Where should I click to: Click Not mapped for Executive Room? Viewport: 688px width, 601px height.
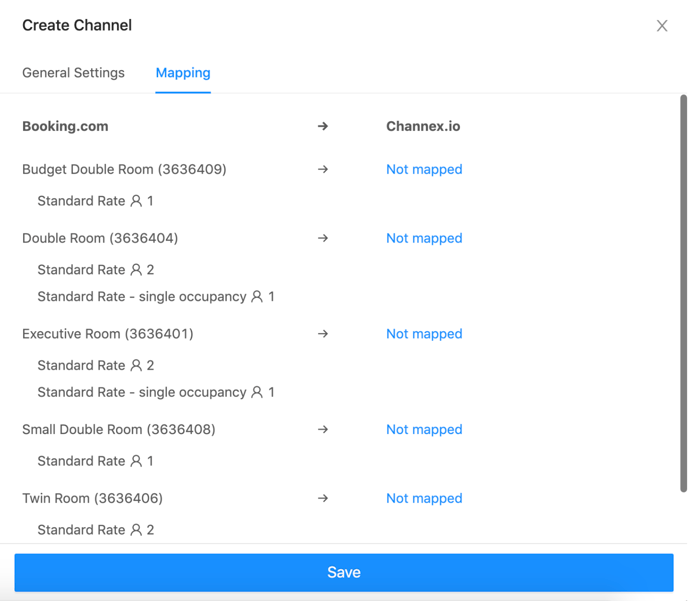point(424,334)
